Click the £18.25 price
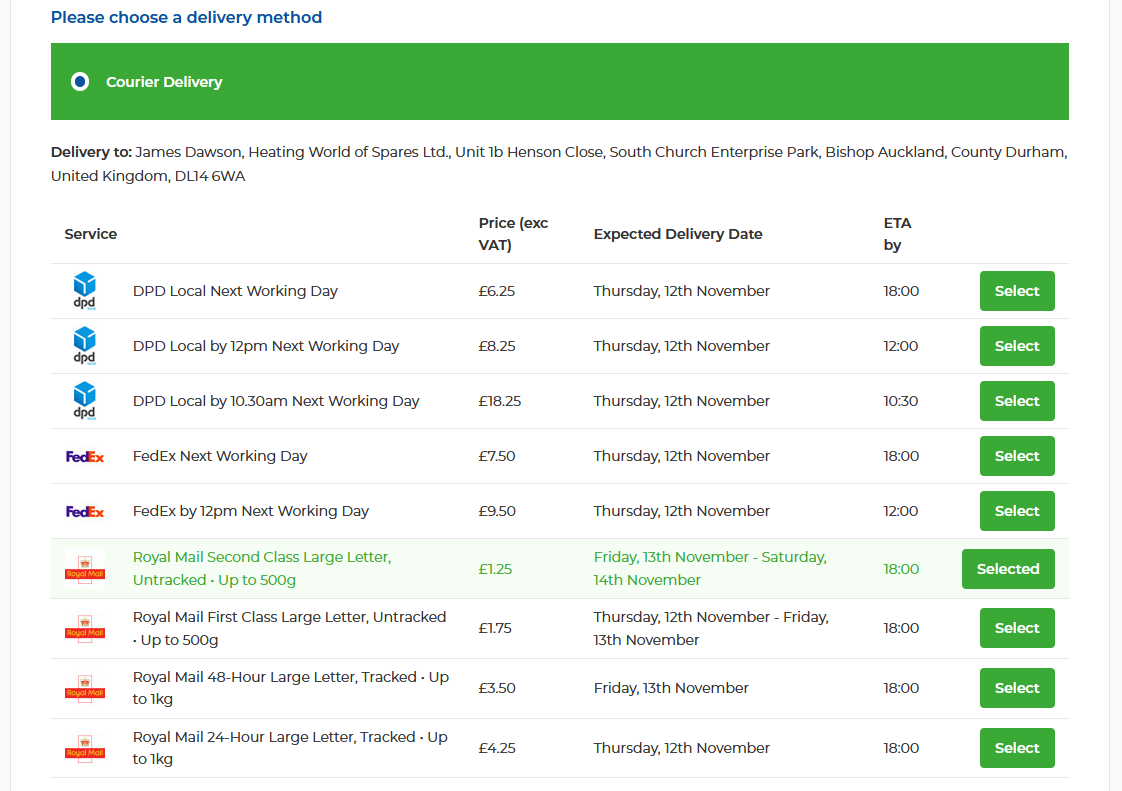 click(499, 402)
